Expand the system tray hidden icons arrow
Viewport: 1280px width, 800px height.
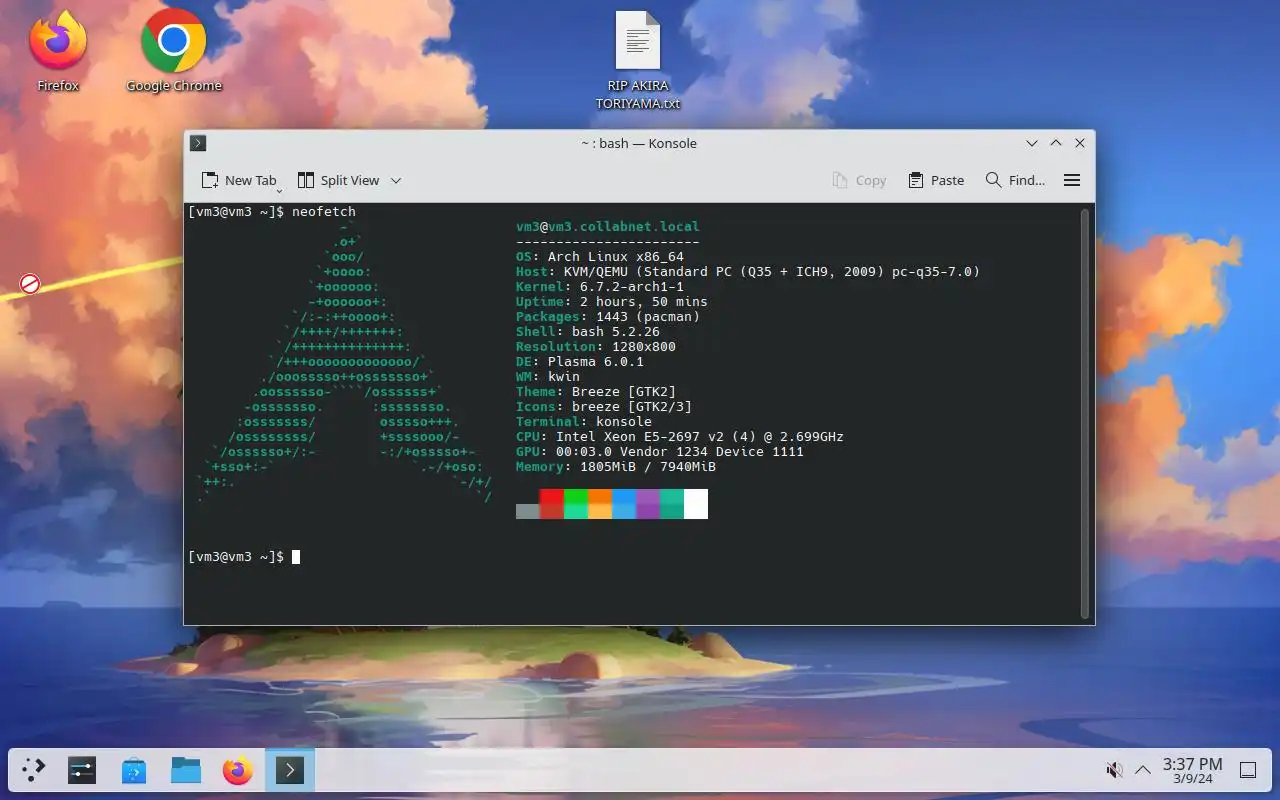pos(1142,770)
